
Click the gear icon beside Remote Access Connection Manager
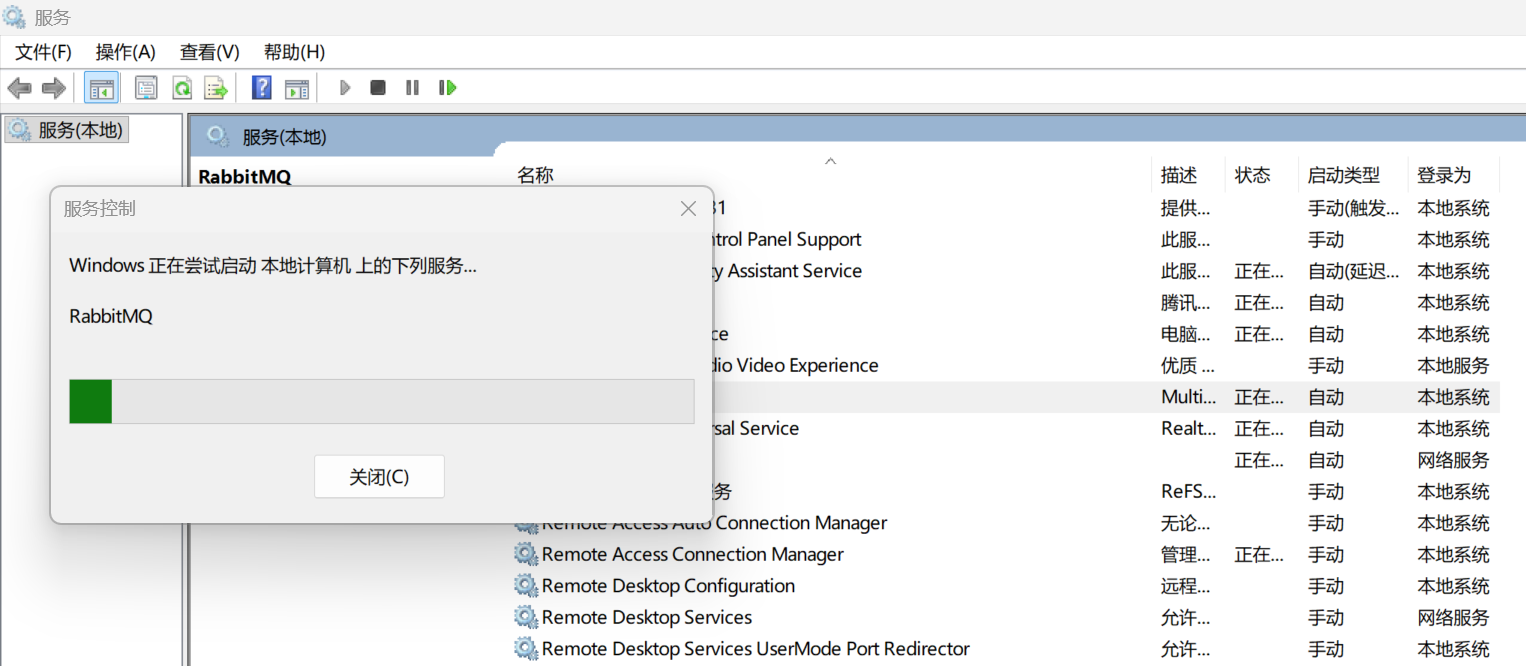(526, 554)
